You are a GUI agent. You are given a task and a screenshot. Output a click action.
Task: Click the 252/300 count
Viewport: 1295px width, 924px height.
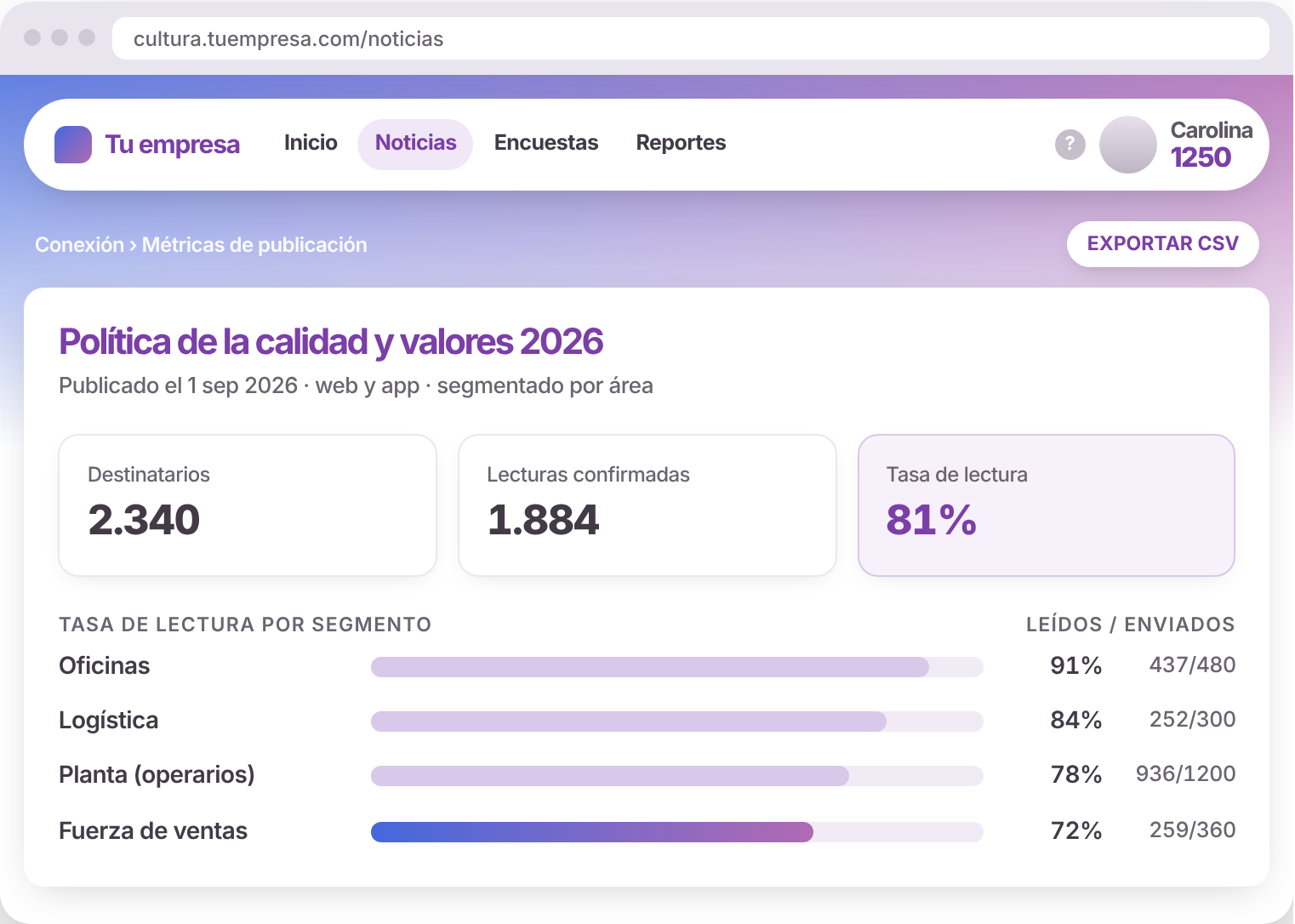(1192, 719)
